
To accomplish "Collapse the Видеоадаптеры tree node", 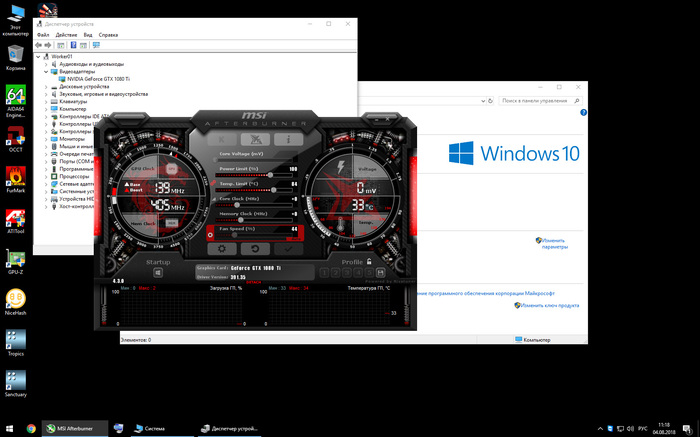I will [x=46, y=71].
